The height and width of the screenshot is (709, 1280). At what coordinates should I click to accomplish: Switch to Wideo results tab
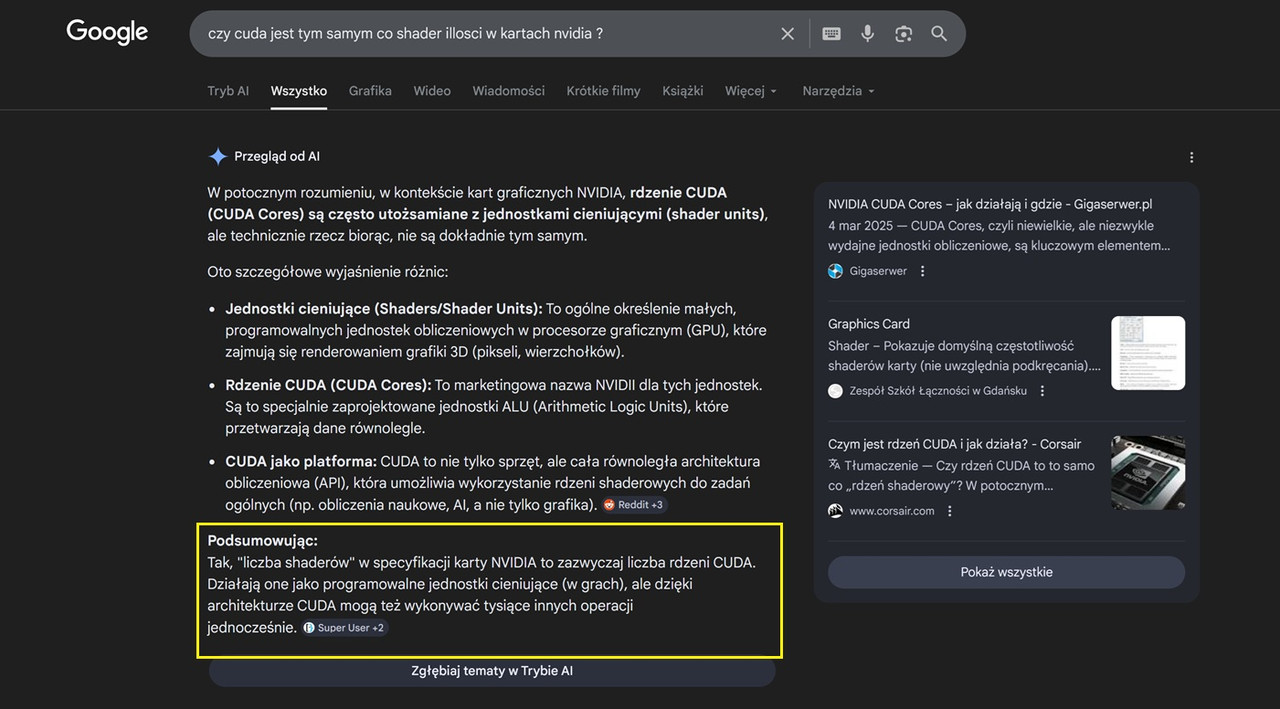[432, 91]
